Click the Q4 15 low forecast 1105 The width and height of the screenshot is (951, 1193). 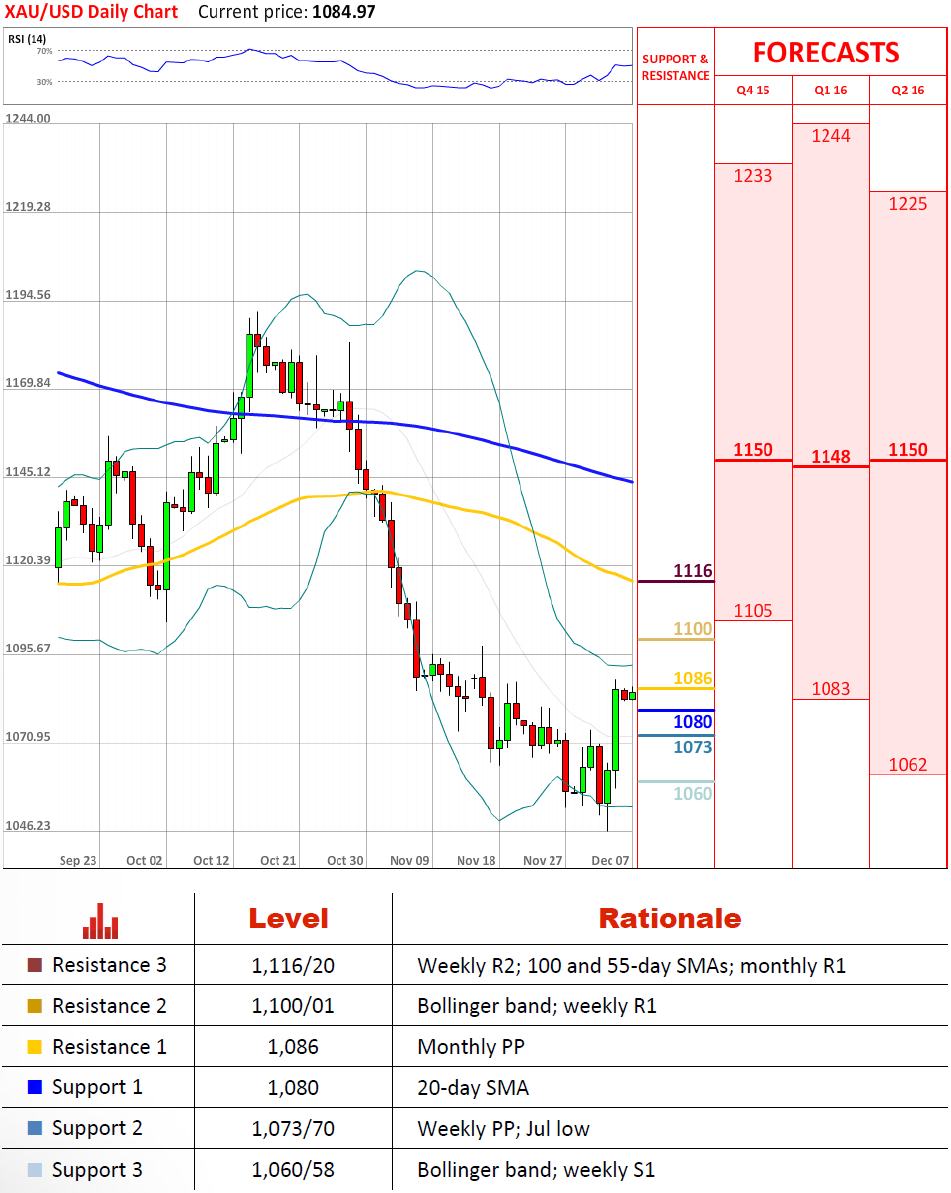[x=752, y=610]
